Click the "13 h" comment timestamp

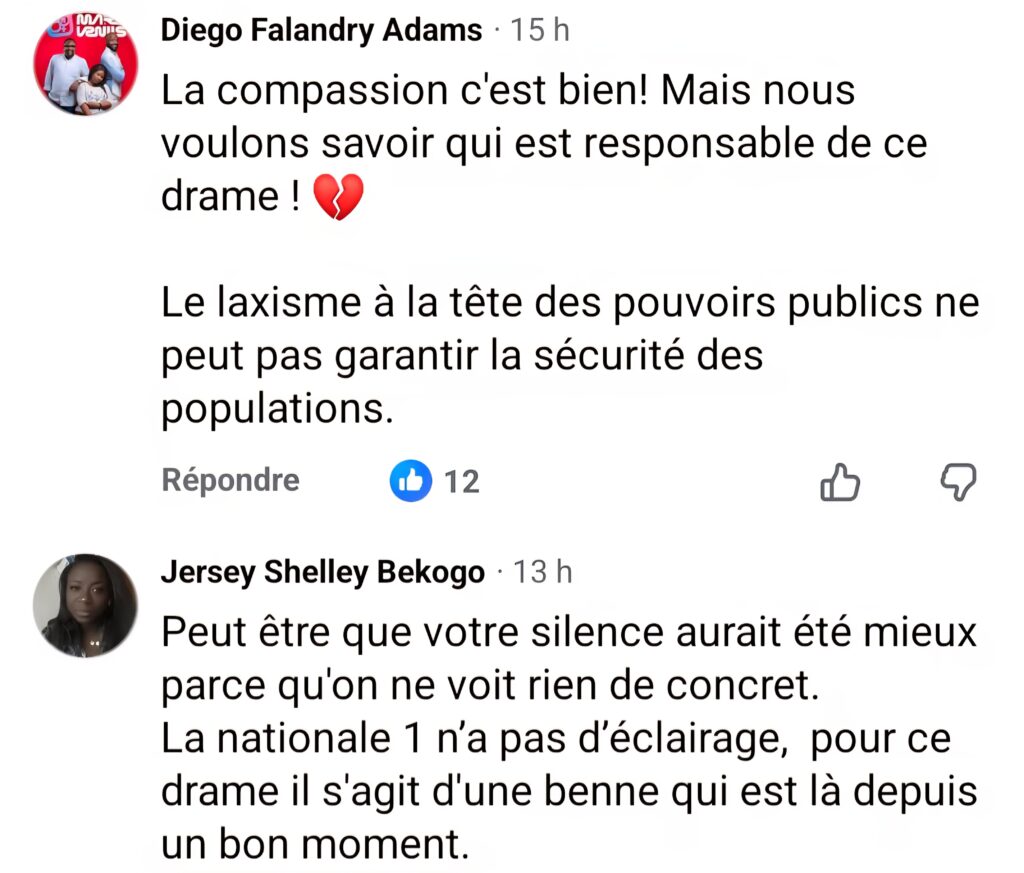pyautogui.click(x=542, y=573)
